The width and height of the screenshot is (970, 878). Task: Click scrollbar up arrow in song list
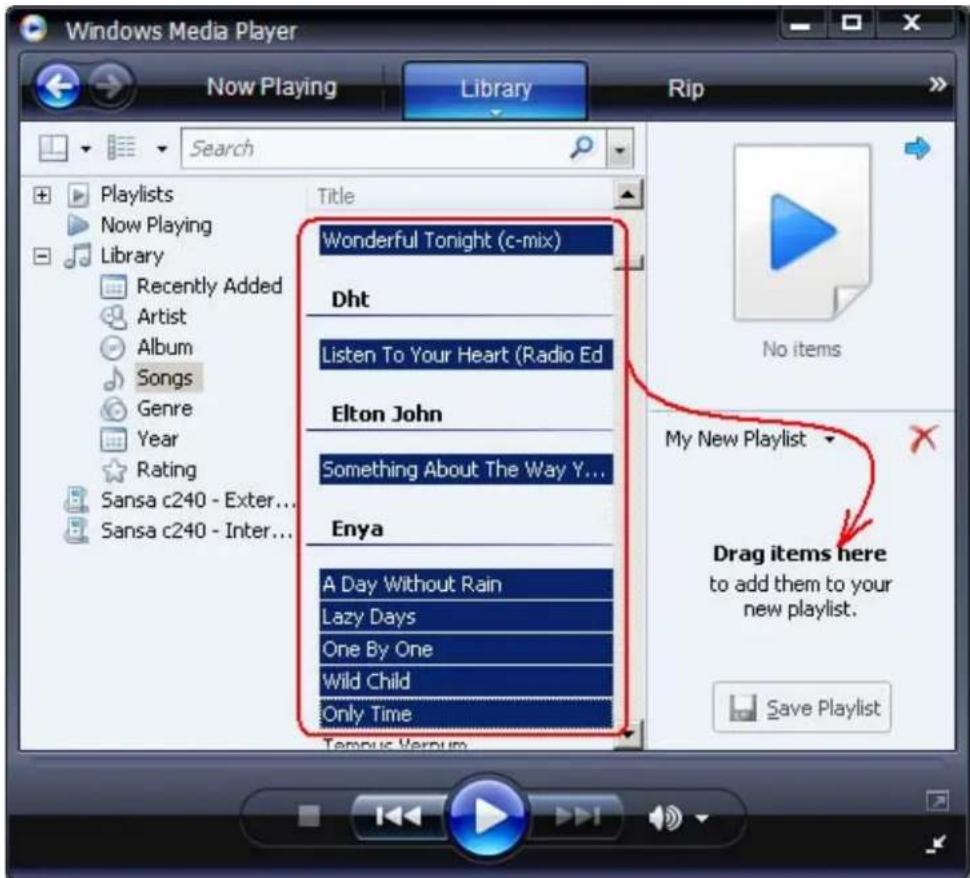pos(628,195)
